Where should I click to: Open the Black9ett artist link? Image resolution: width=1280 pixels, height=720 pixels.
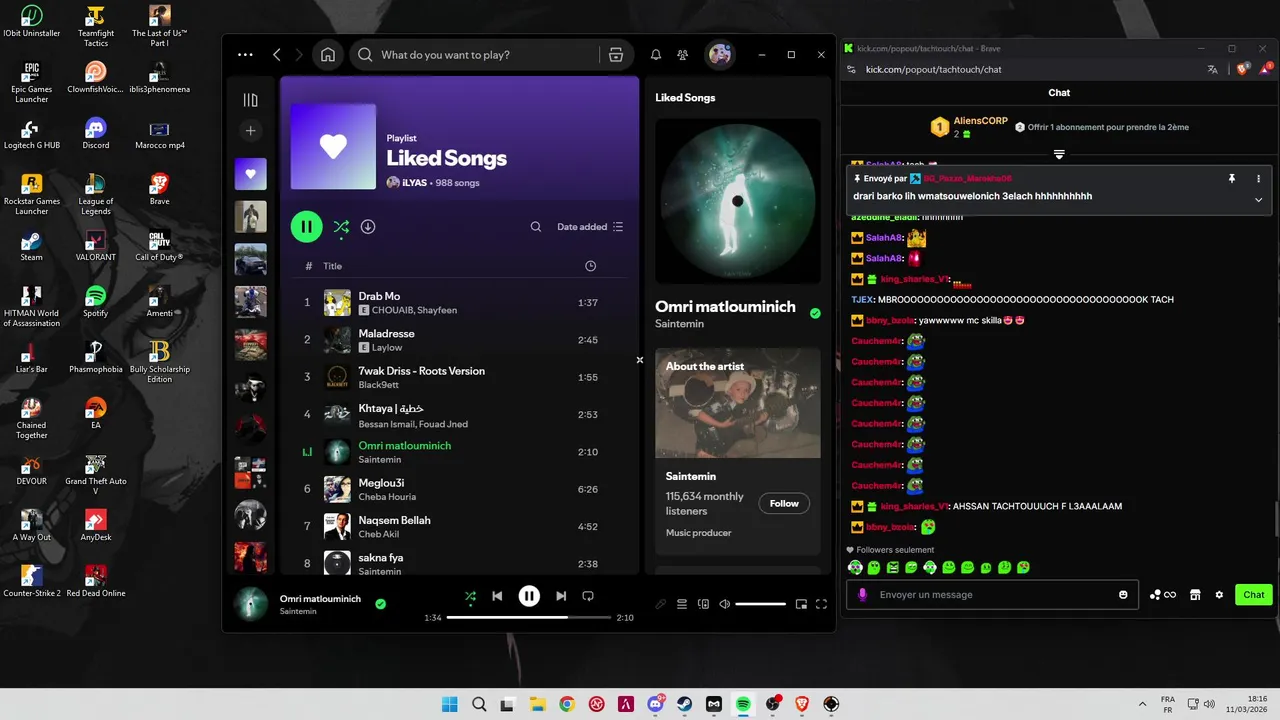[x=378, y=385]
